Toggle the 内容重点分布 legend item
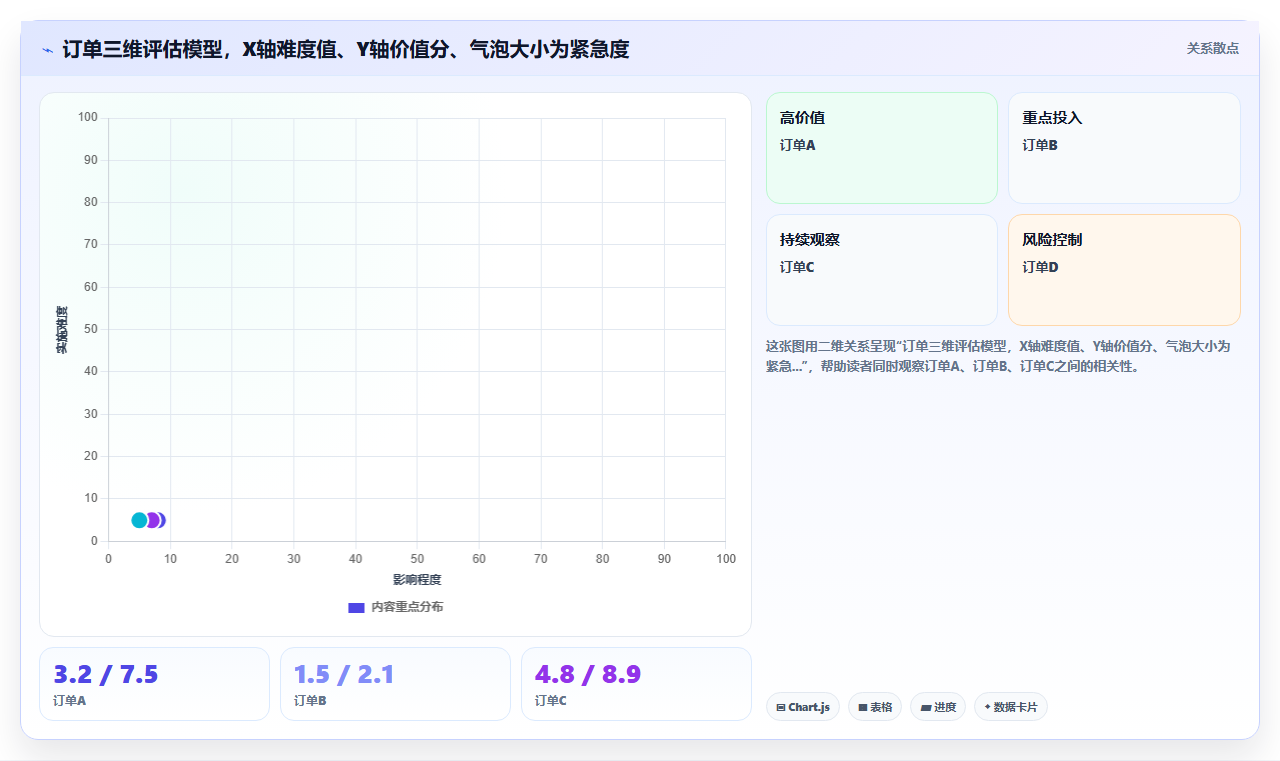The height and width of the screenshot is (761, 1280). [395, 607]
